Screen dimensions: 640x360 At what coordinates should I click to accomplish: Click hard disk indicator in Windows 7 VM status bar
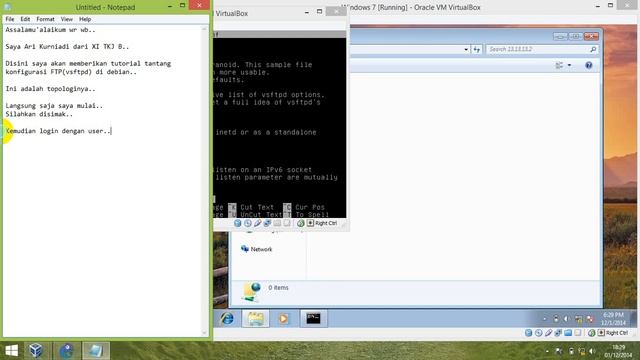(x=529, y=333)
